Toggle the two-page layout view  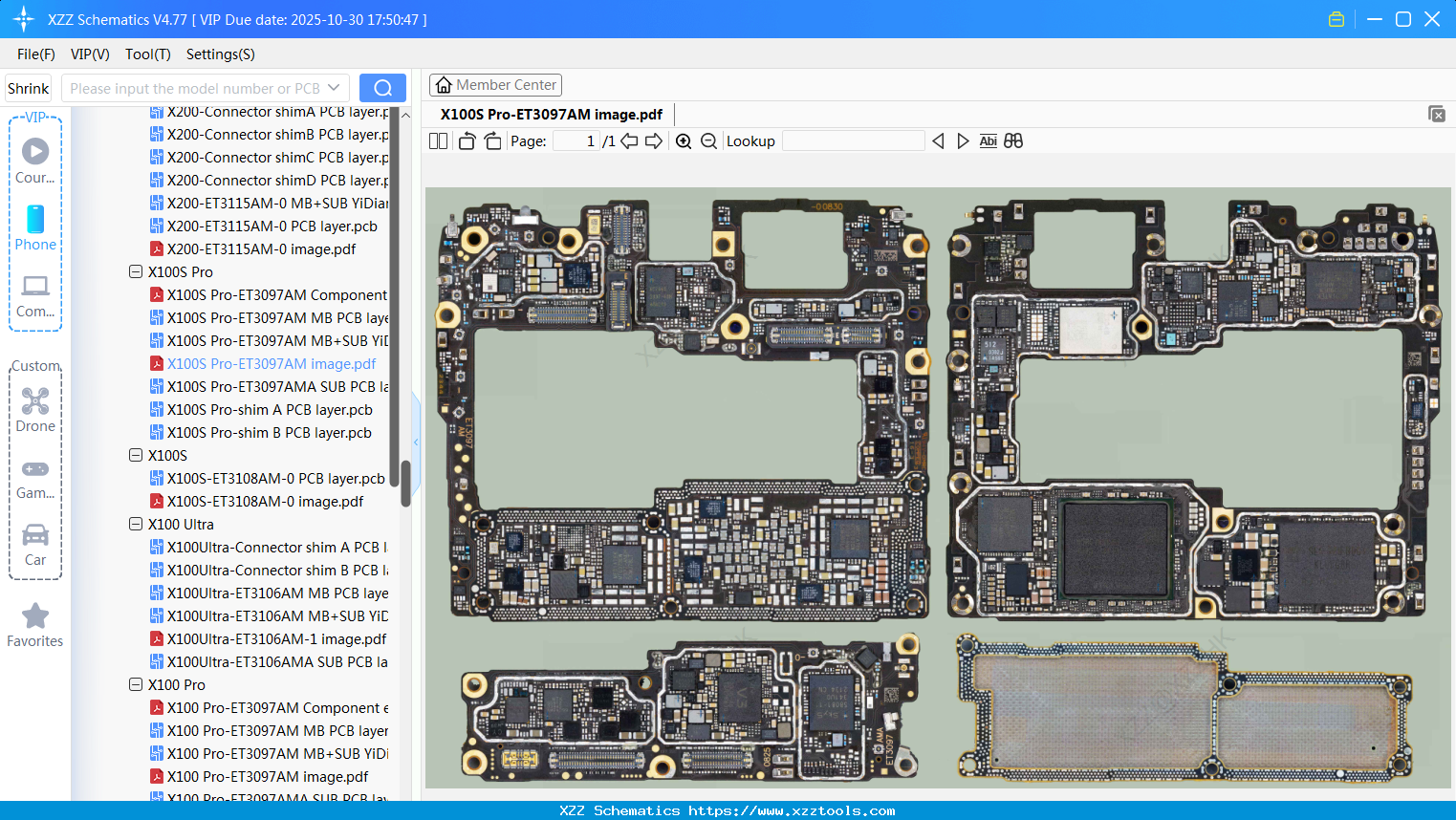click(x=438, y=140)
